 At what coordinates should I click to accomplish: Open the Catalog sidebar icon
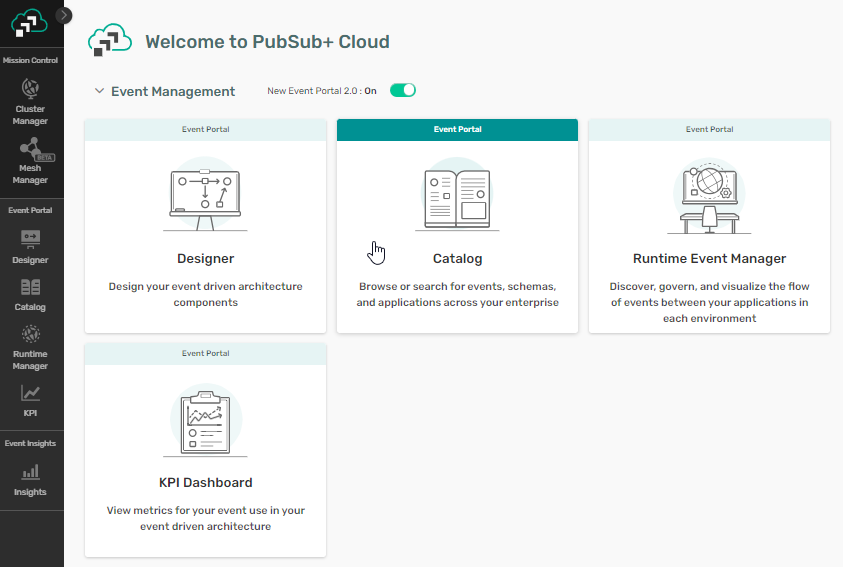(30, 294)
